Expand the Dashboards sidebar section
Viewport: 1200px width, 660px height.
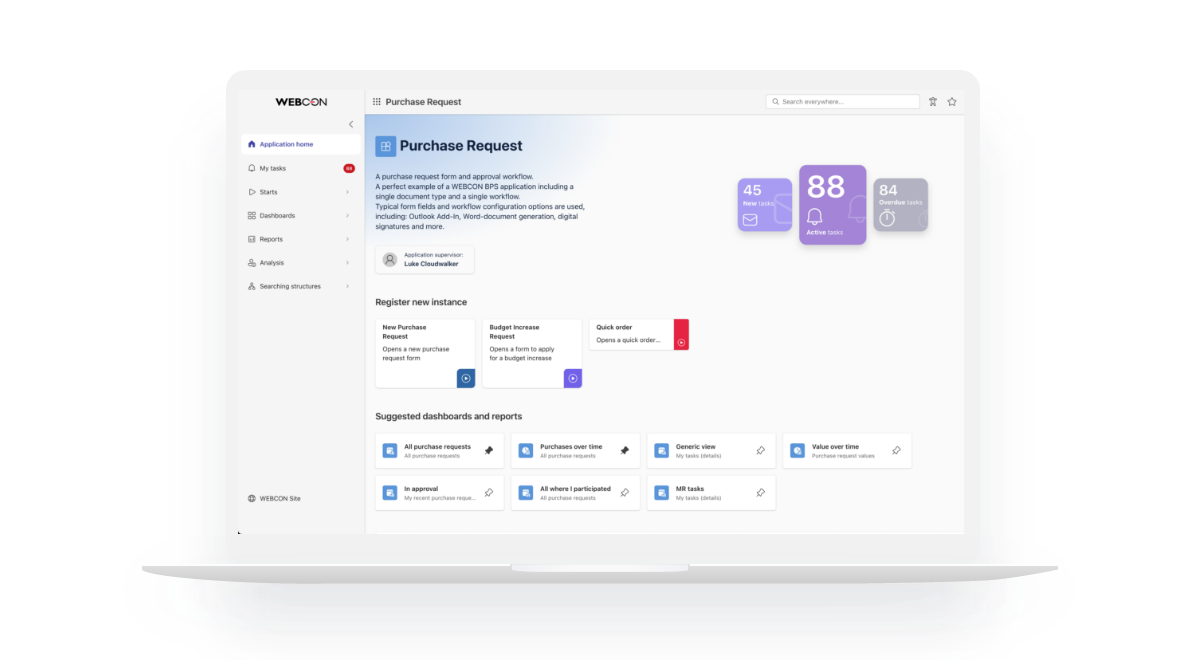point(347,216)
